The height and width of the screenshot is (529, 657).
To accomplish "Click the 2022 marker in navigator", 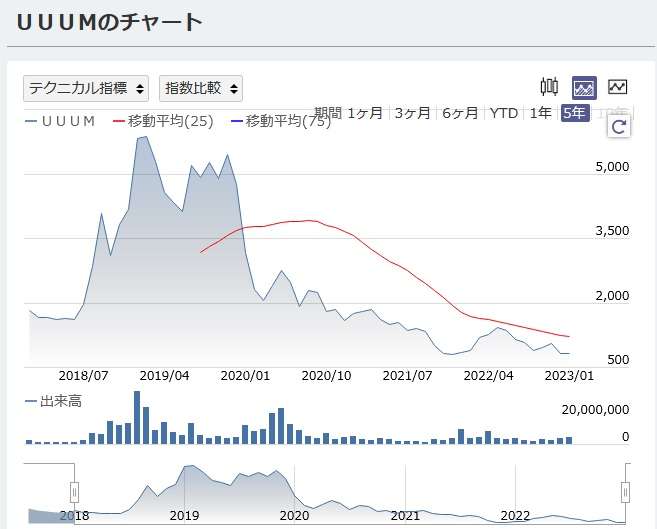I will pyautogui.click(x=515, y=516).
